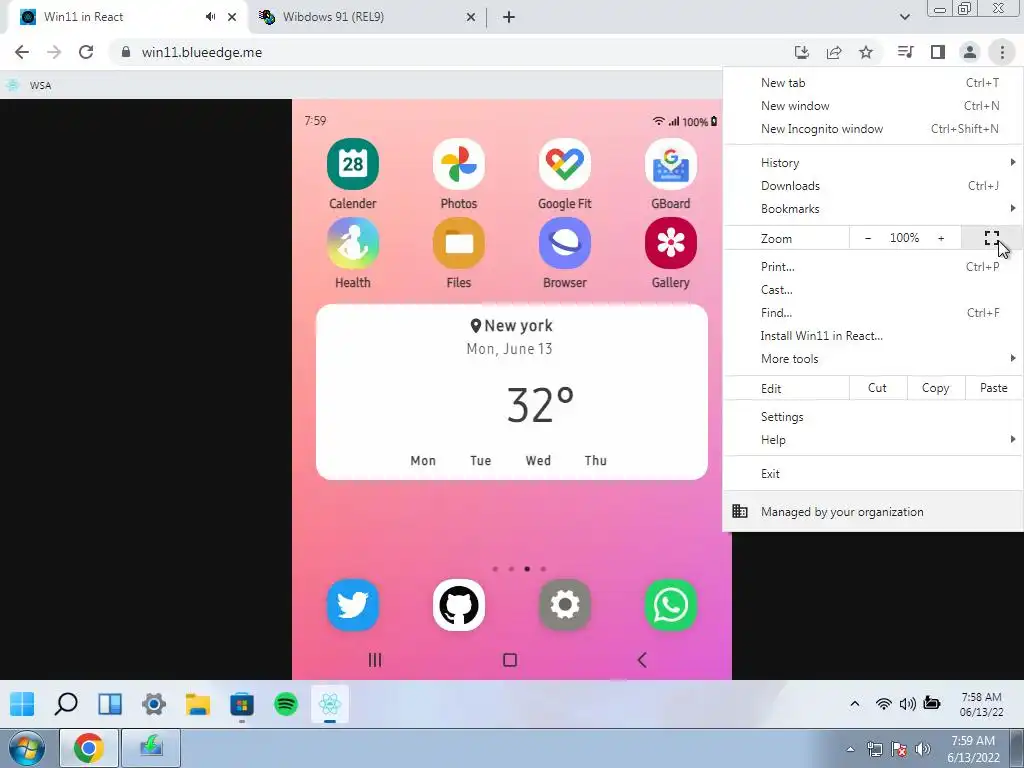The height and width of the screenshot is (768, 1024).
Task: Open Downloads from the Chrome menu
Action: (873, 185)
